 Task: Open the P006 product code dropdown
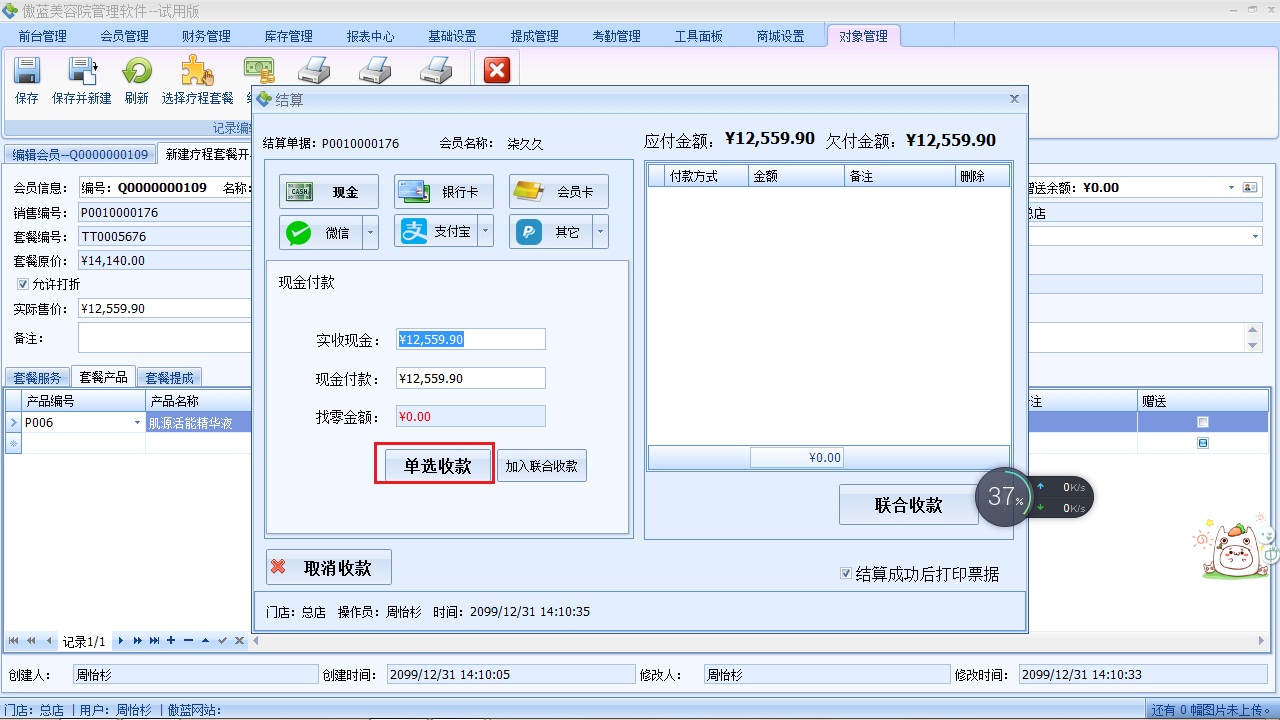(x=137, y=422)
